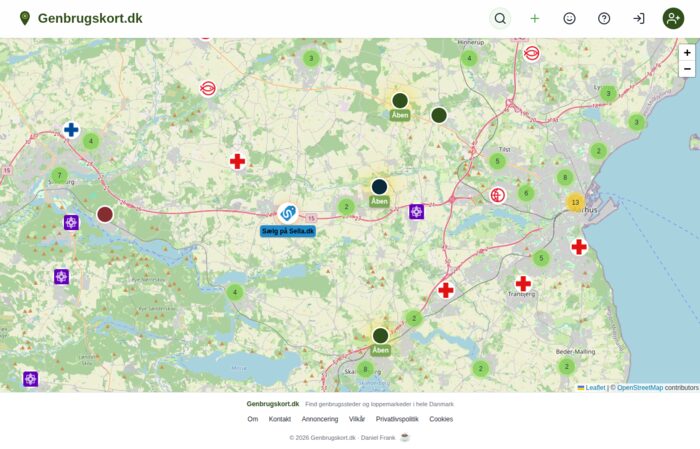Image resolution: width=700 pixels, height=449 pixels.
Task: Open the Leaflet attribution link
Action: [595, 387]
